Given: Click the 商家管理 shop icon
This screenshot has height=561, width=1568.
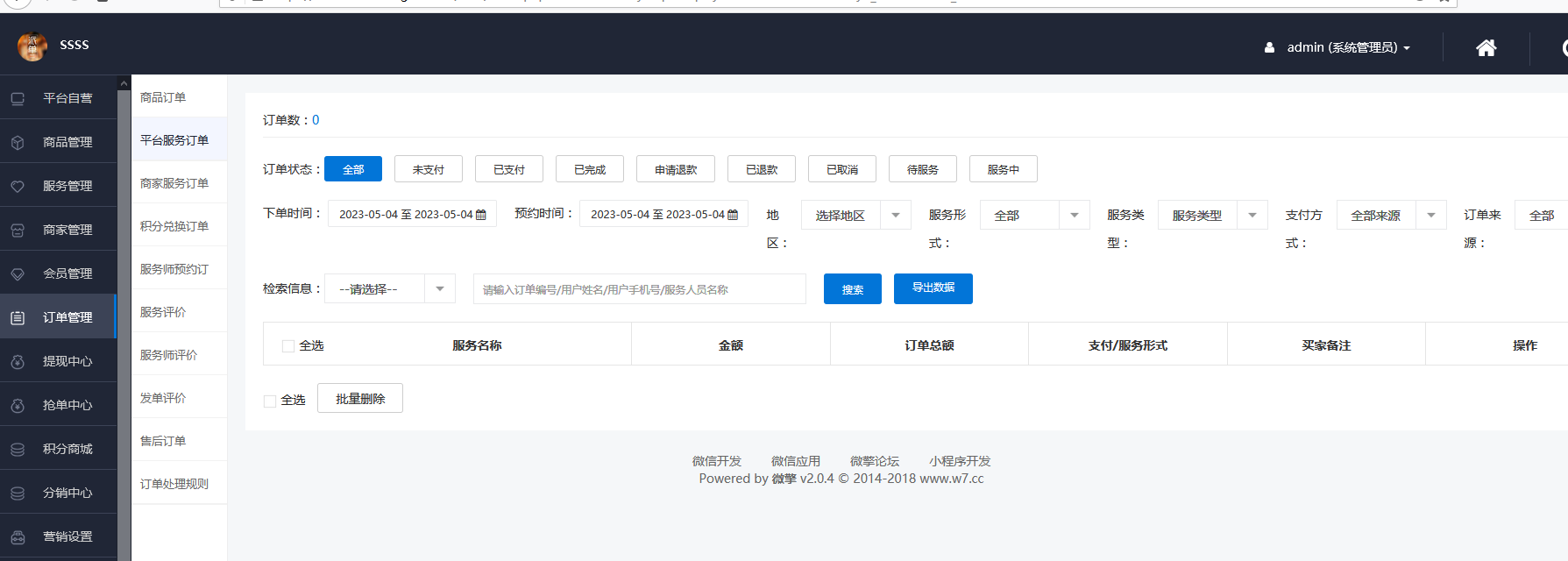Looking at the screenshot, I should click(x=18, y=231).
